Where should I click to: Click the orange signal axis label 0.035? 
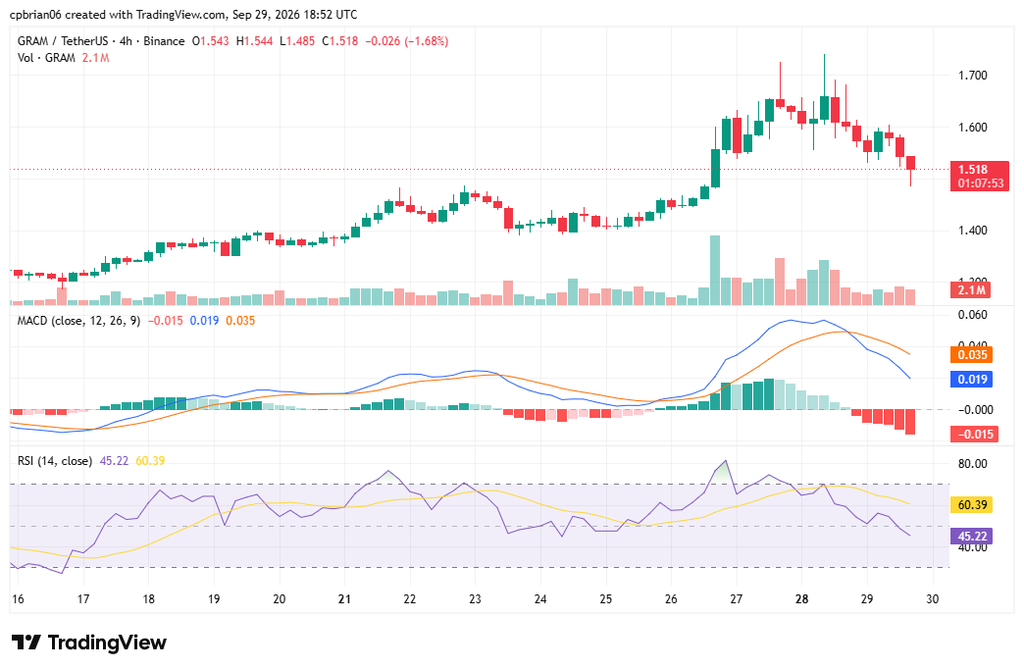pos(972,355)
